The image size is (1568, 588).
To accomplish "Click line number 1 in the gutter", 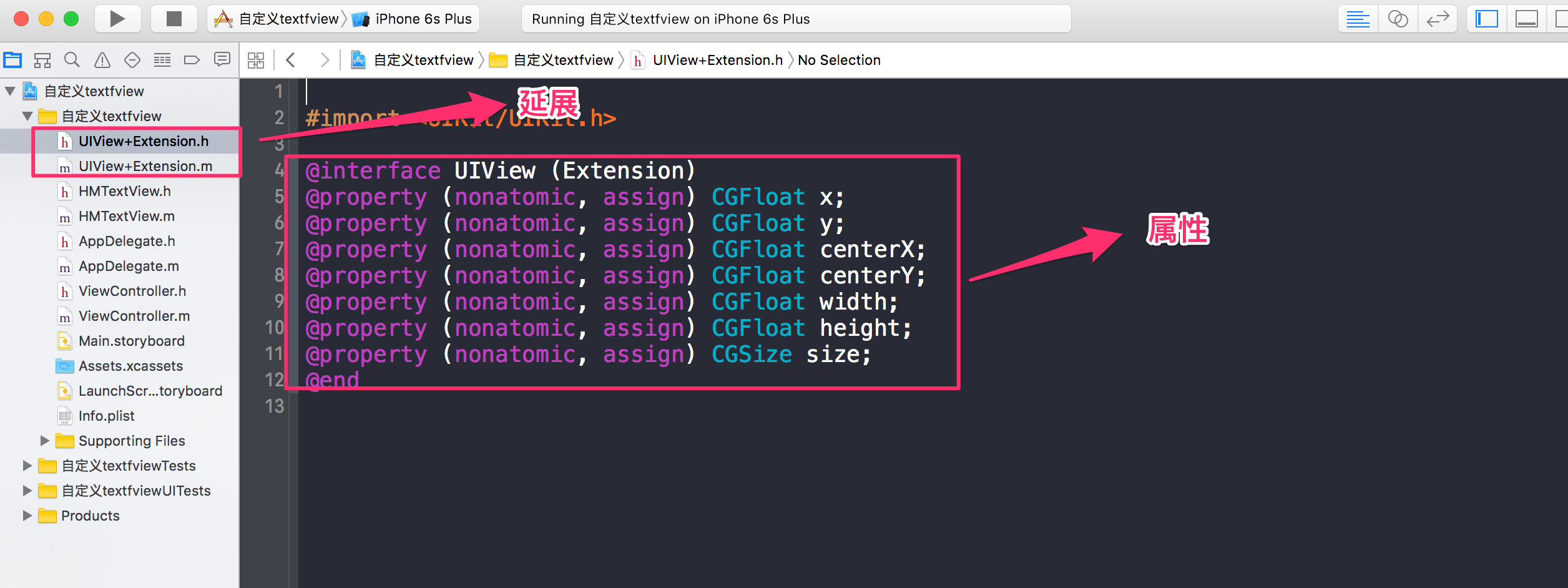I will click(278, 92).
